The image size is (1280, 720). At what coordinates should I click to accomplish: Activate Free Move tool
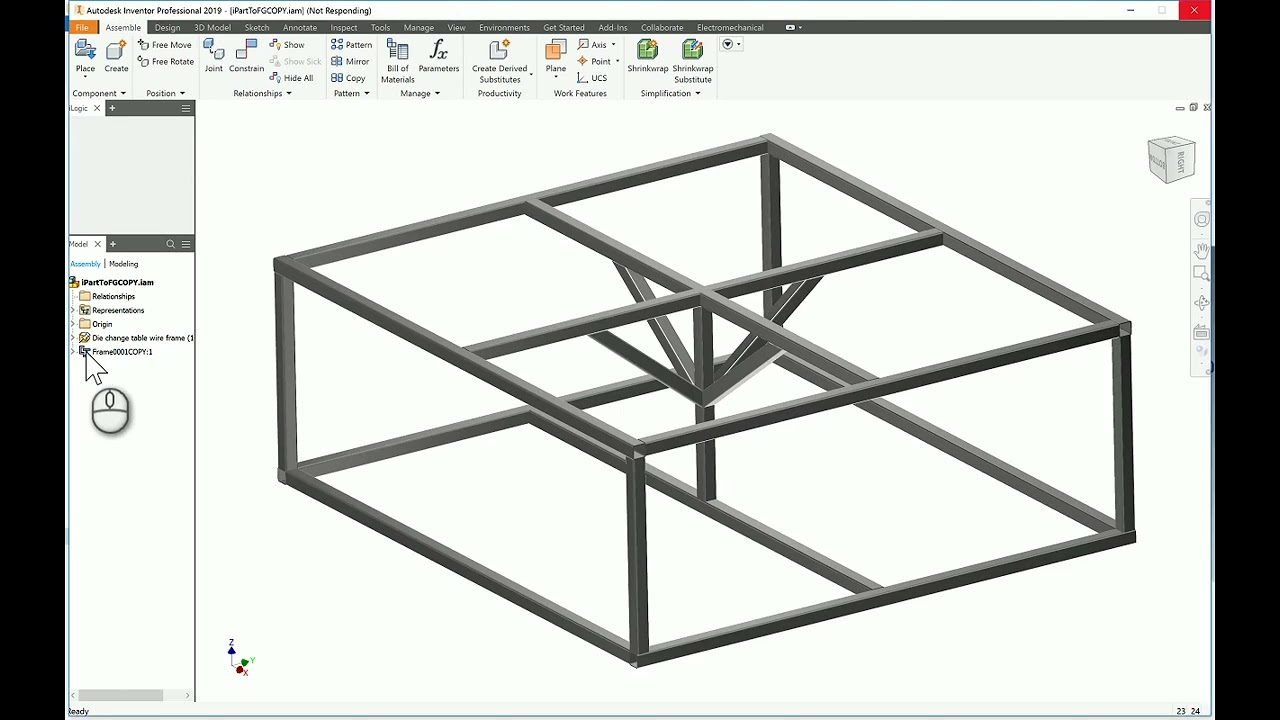tap(165, 45)
